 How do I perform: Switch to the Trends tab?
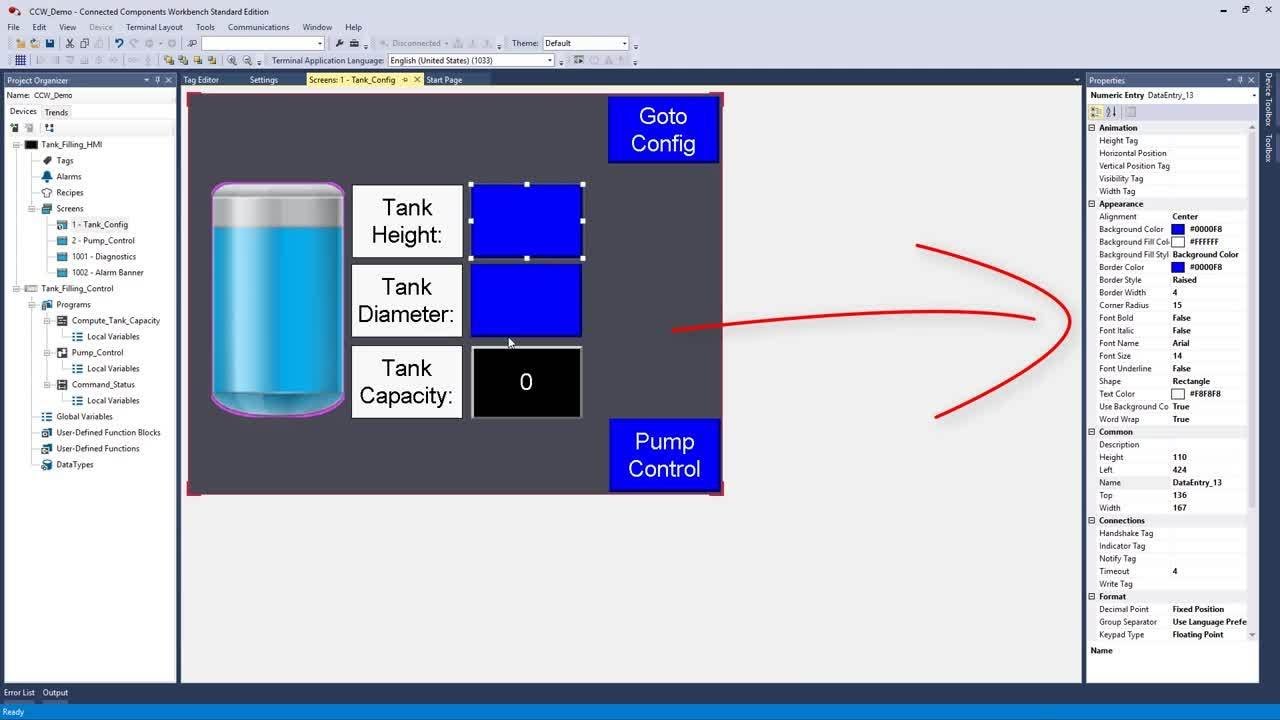coord(56,112)
